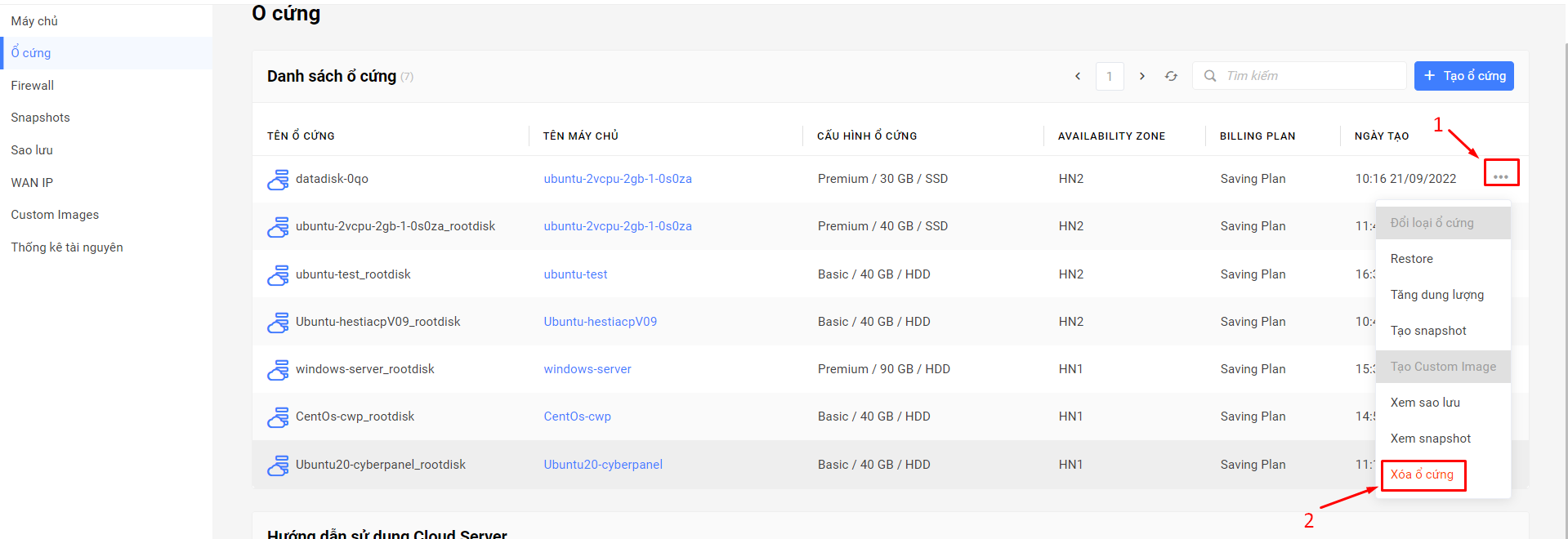Screen dimensions: 1568x539
Task: Click the Premium / 30 GB / SSD cell
Action: (883, 179)
